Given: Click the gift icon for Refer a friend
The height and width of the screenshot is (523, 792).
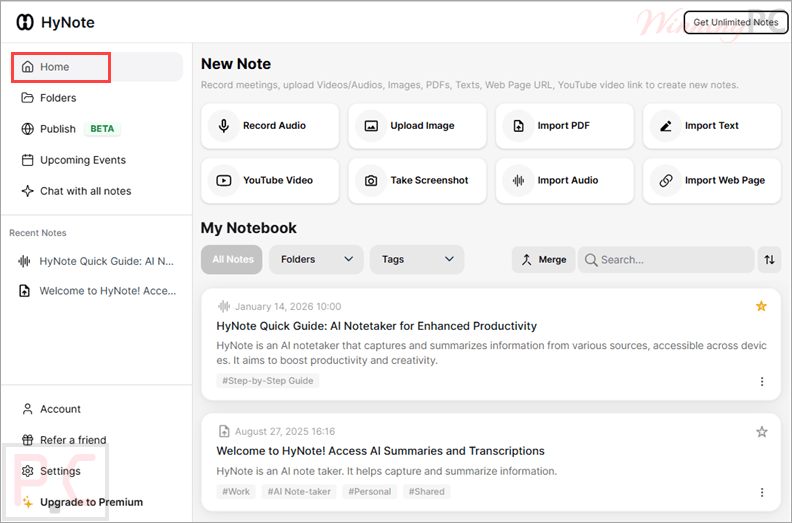Looking at the screenshot, I should coord(27,440).
